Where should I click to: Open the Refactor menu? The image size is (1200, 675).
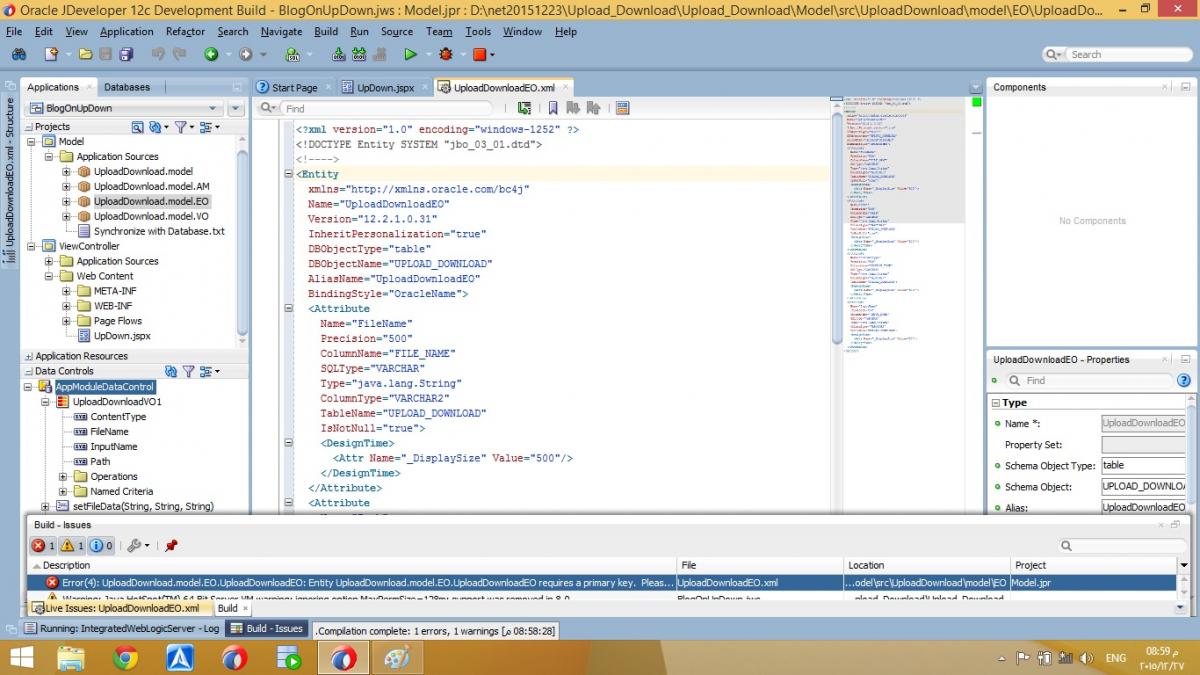[x=185, y=32]
